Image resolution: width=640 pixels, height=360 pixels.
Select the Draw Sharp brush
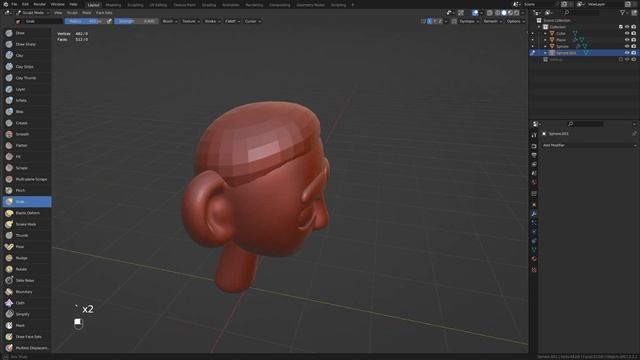pyautogui.click(x=27, y=44)
